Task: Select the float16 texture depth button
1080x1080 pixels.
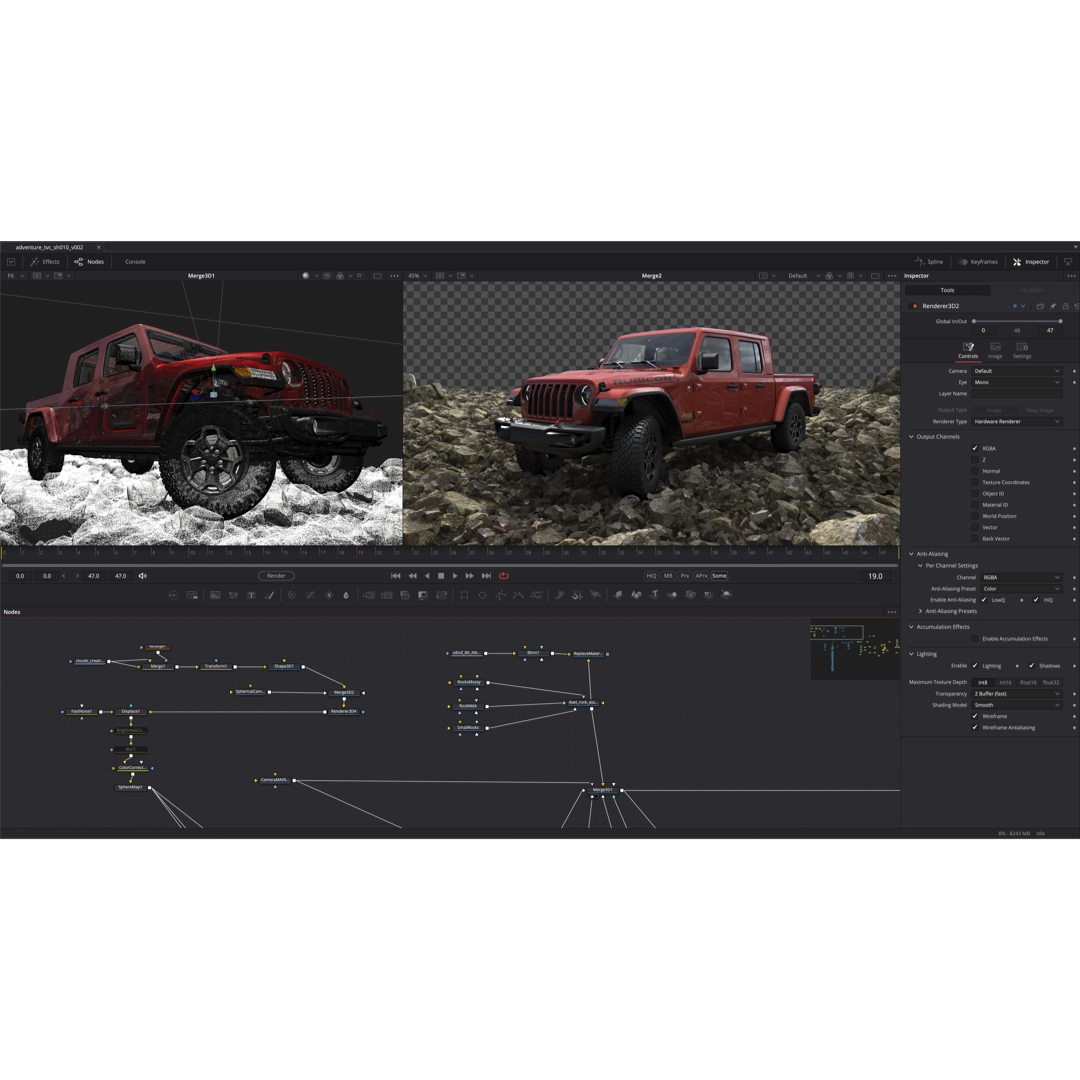Action: pyautogui.click(x=1028, y=683)
